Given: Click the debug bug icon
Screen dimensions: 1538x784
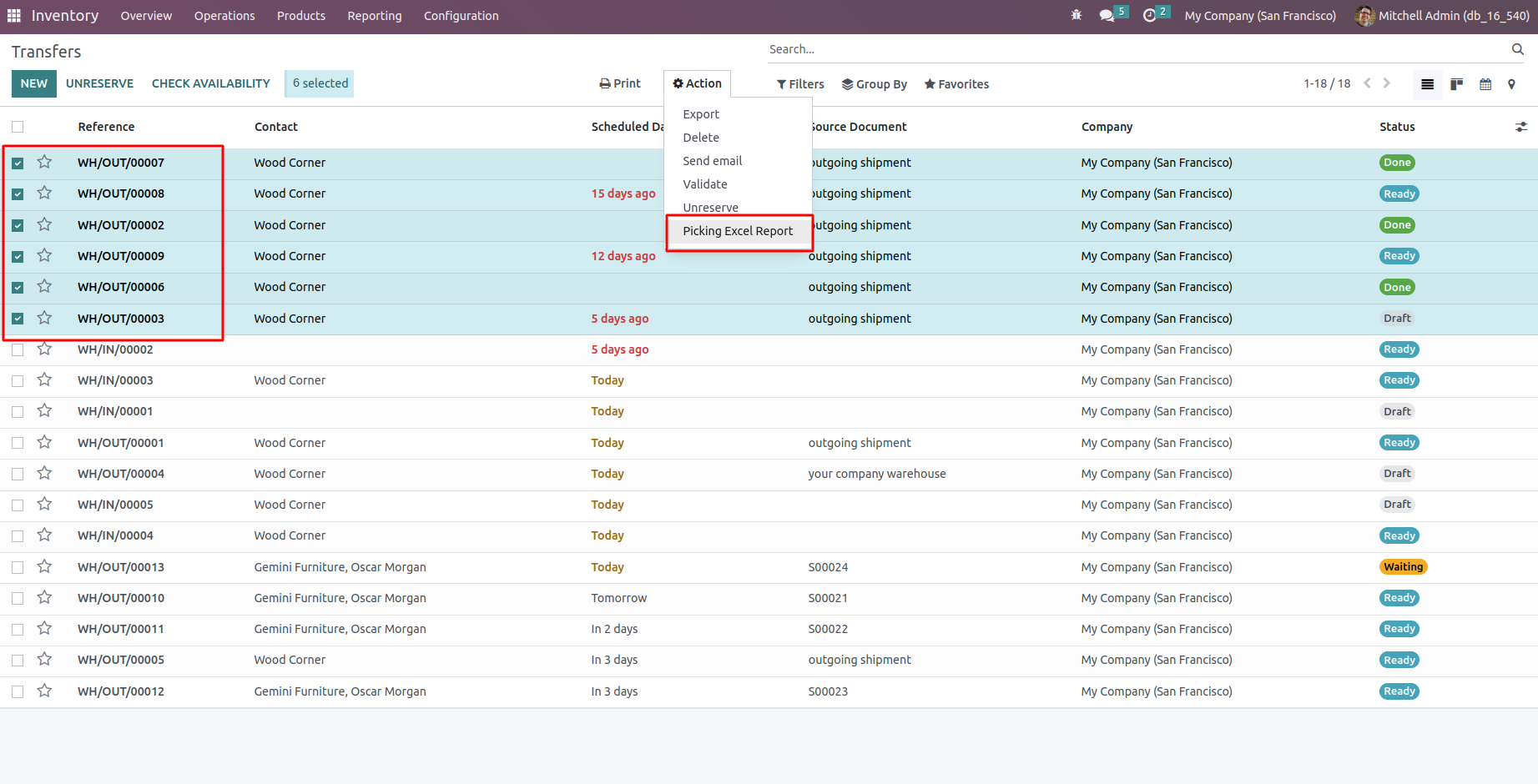Looking at the screenshot, I should [x=1076, y=16].
